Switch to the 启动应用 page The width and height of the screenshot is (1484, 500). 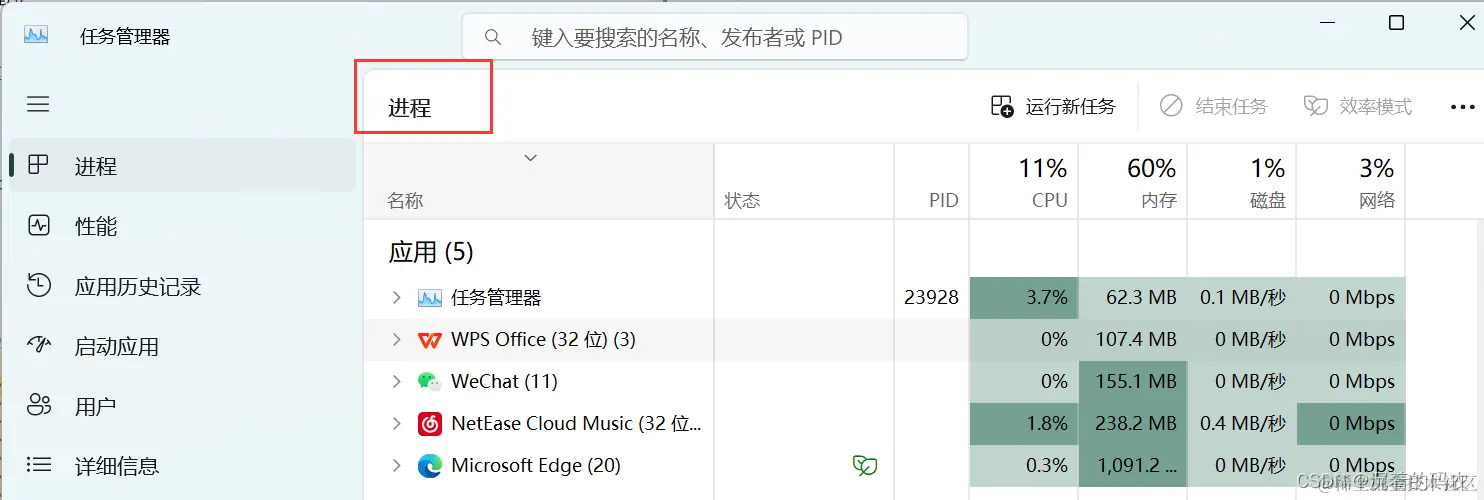click(x=182, y=347)
